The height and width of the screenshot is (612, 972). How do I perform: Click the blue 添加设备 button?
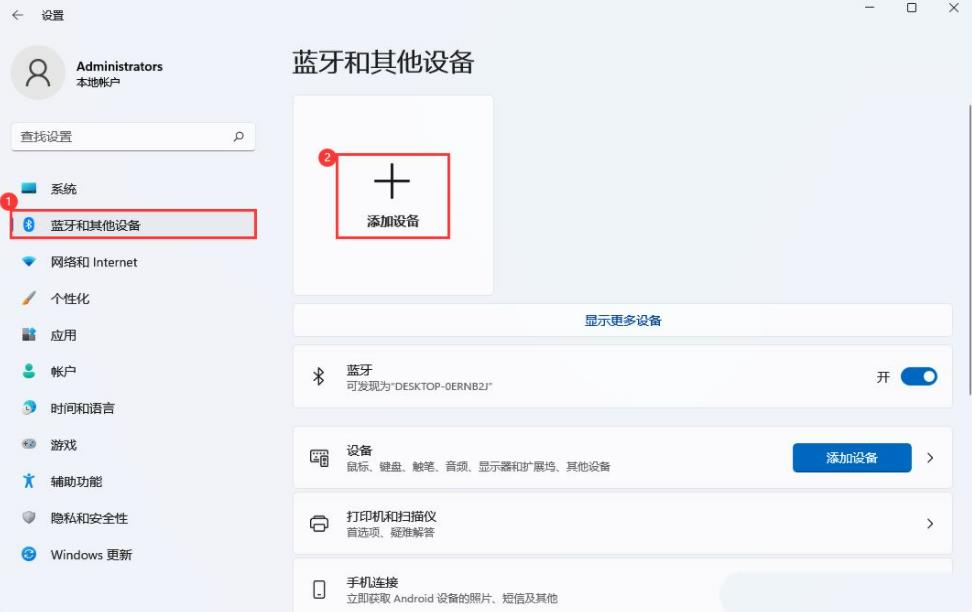click(852, 457)
